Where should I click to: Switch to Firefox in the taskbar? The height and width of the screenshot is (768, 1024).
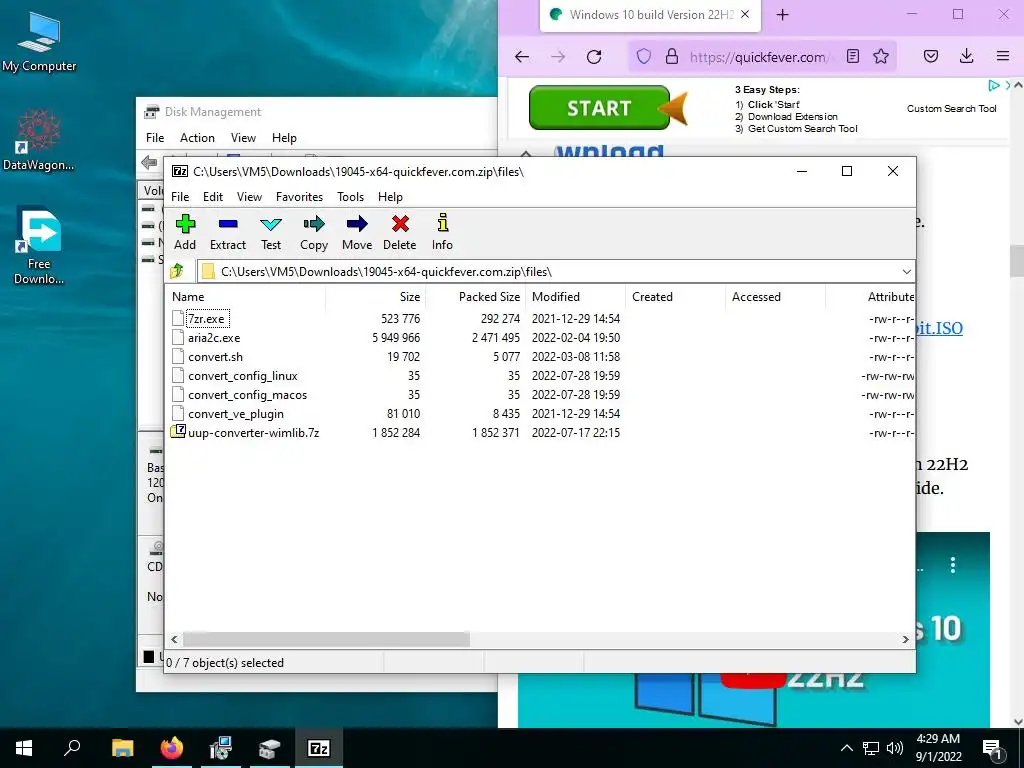point(172,748)
